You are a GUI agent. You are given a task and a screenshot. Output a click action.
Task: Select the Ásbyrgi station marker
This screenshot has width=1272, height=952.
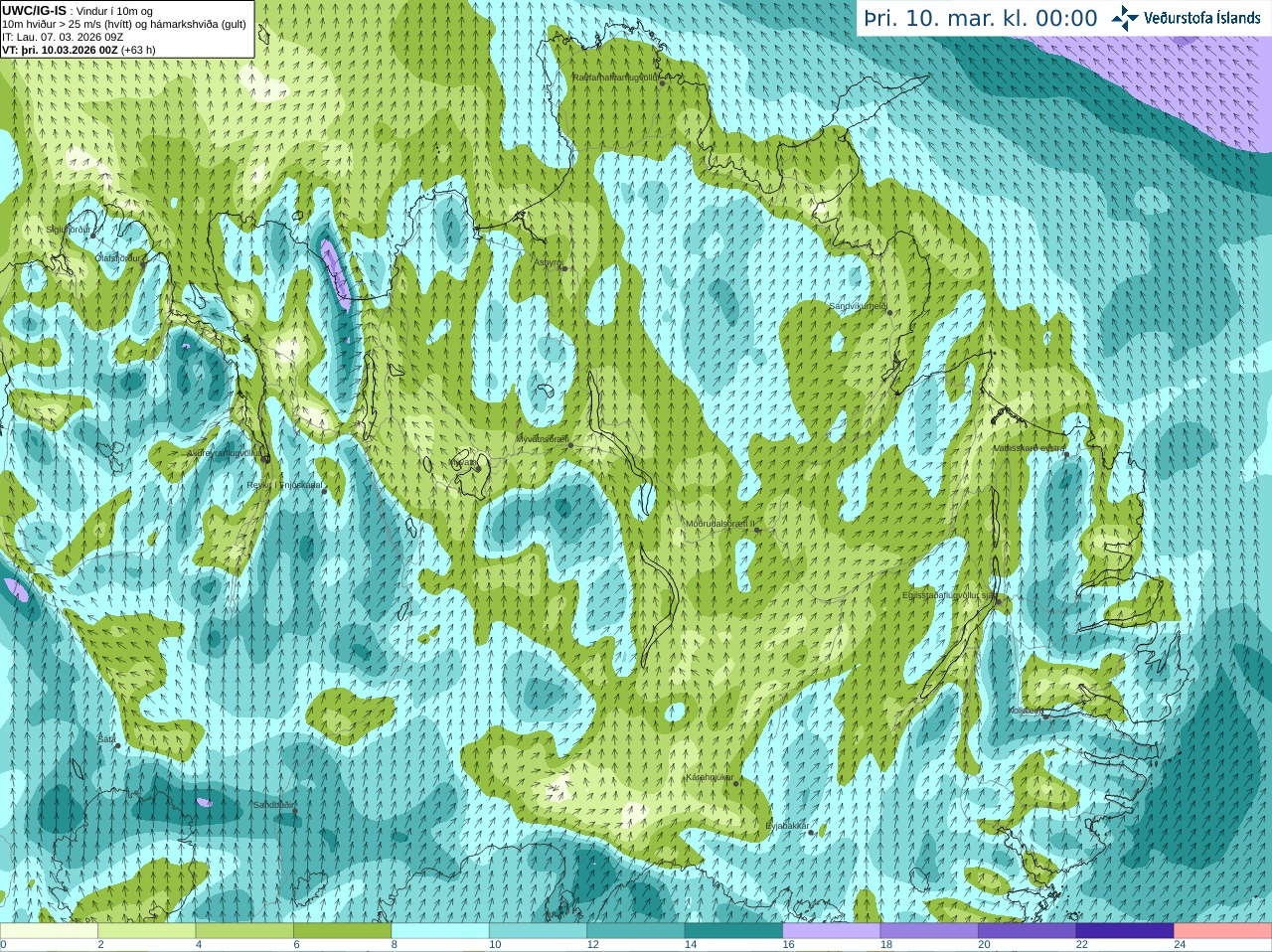click(x=563, y=268)
